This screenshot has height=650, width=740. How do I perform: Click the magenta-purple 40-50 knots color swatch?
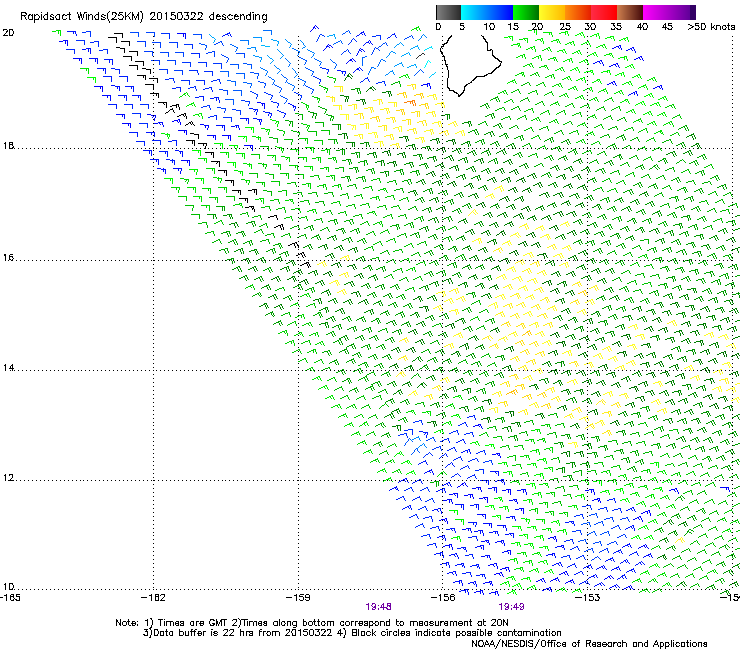(x=669, y=12)
